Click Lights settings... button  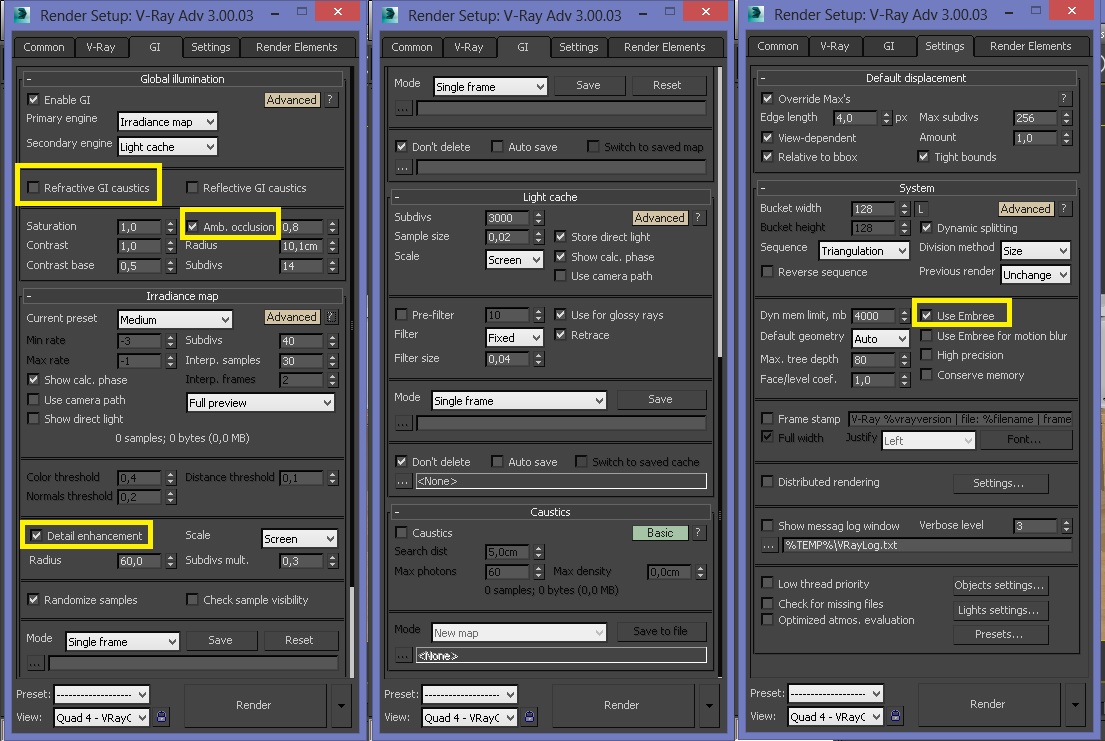[x=999, y=610]
